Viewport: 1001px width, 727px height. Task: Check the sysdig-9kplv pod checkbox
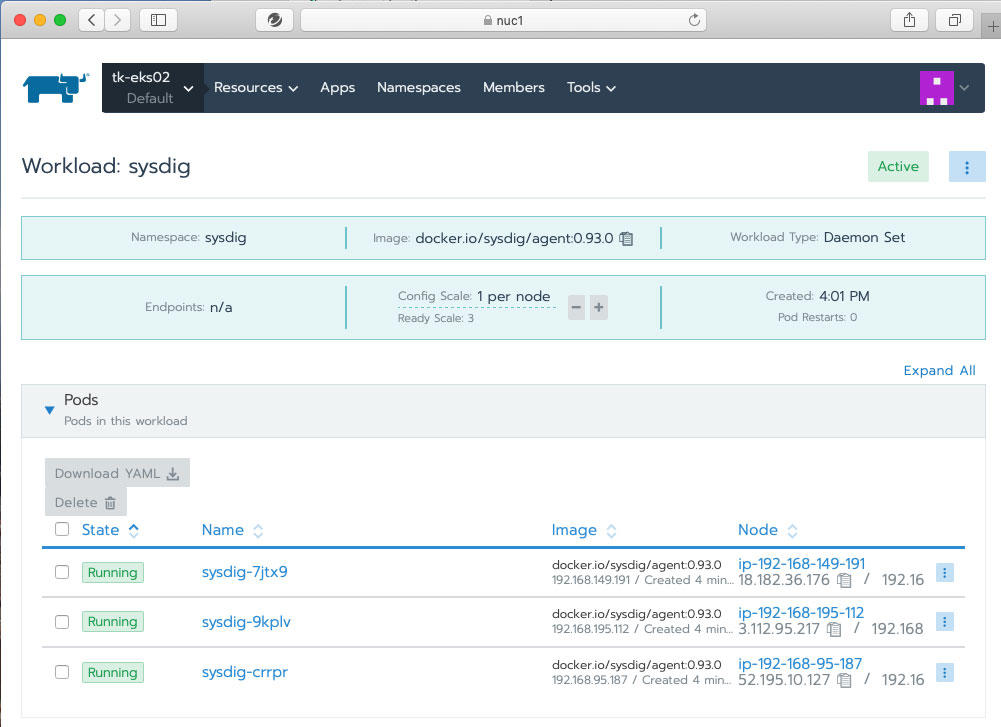click(62, 622)
